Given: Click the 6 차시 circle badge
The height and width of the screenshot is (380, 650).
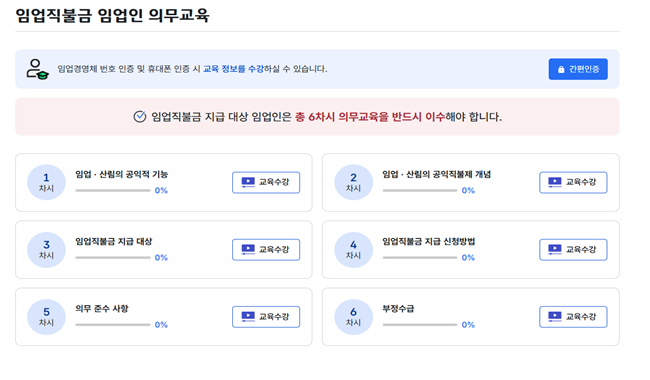Looking at the screenshot, I should (353, 317).
